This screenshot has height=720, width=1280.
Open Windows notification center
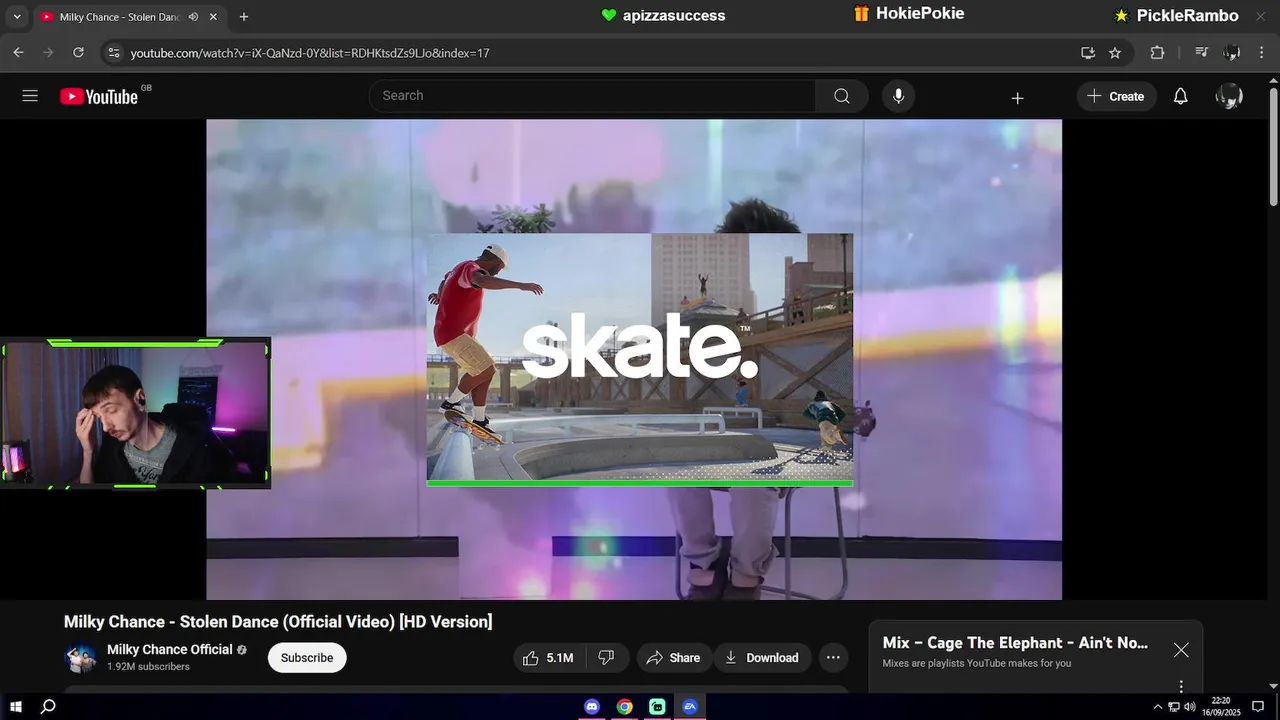tap(1258, 707)
